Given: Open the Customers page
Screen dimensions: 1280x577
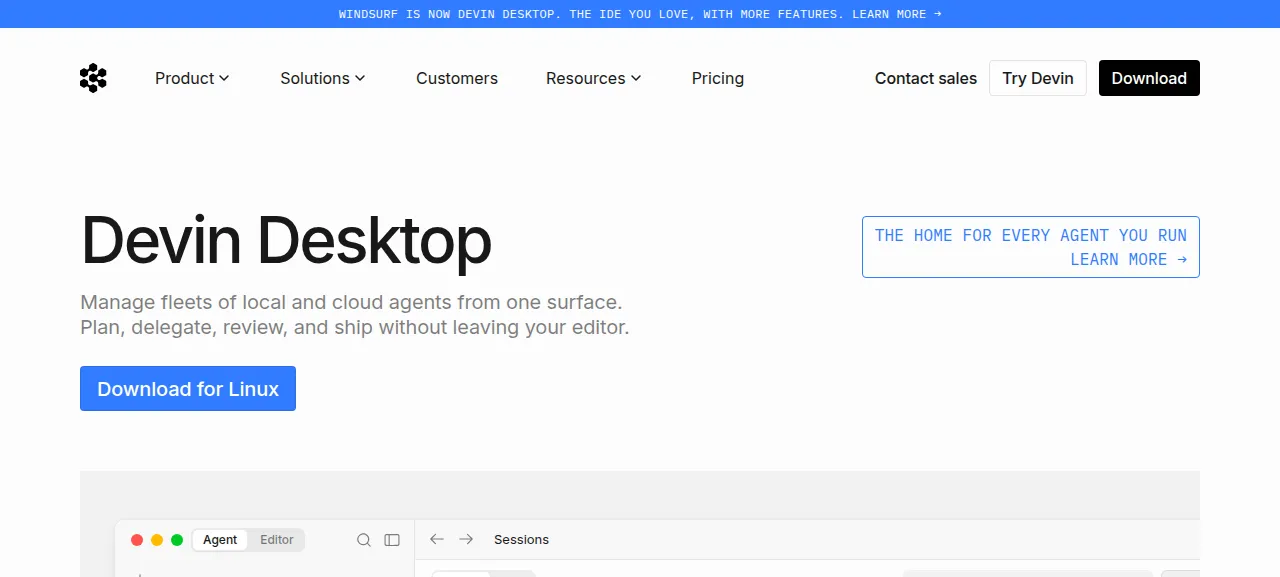Looking at the screenshot, I should (x=457, y=78).
